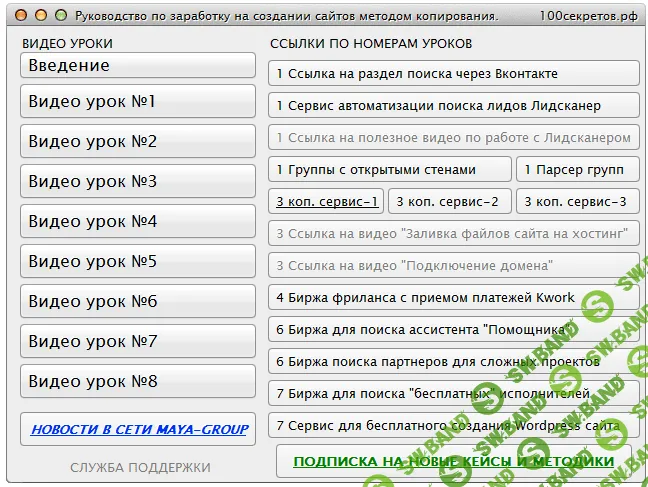Open коп. сервис-1 link

coord(326,202)
